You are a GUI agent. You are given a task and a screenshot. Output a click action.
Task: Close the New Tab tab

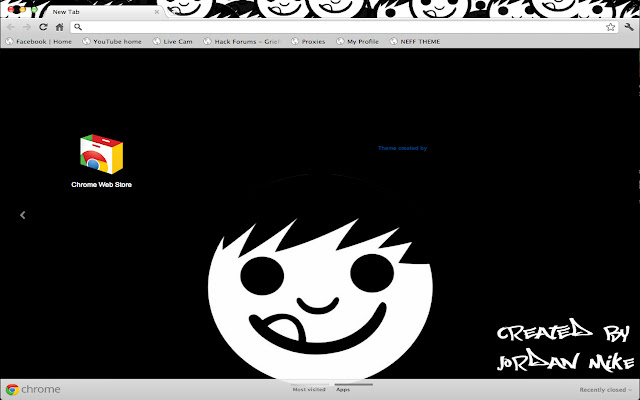pyautogui.click(x=157, y=12)
